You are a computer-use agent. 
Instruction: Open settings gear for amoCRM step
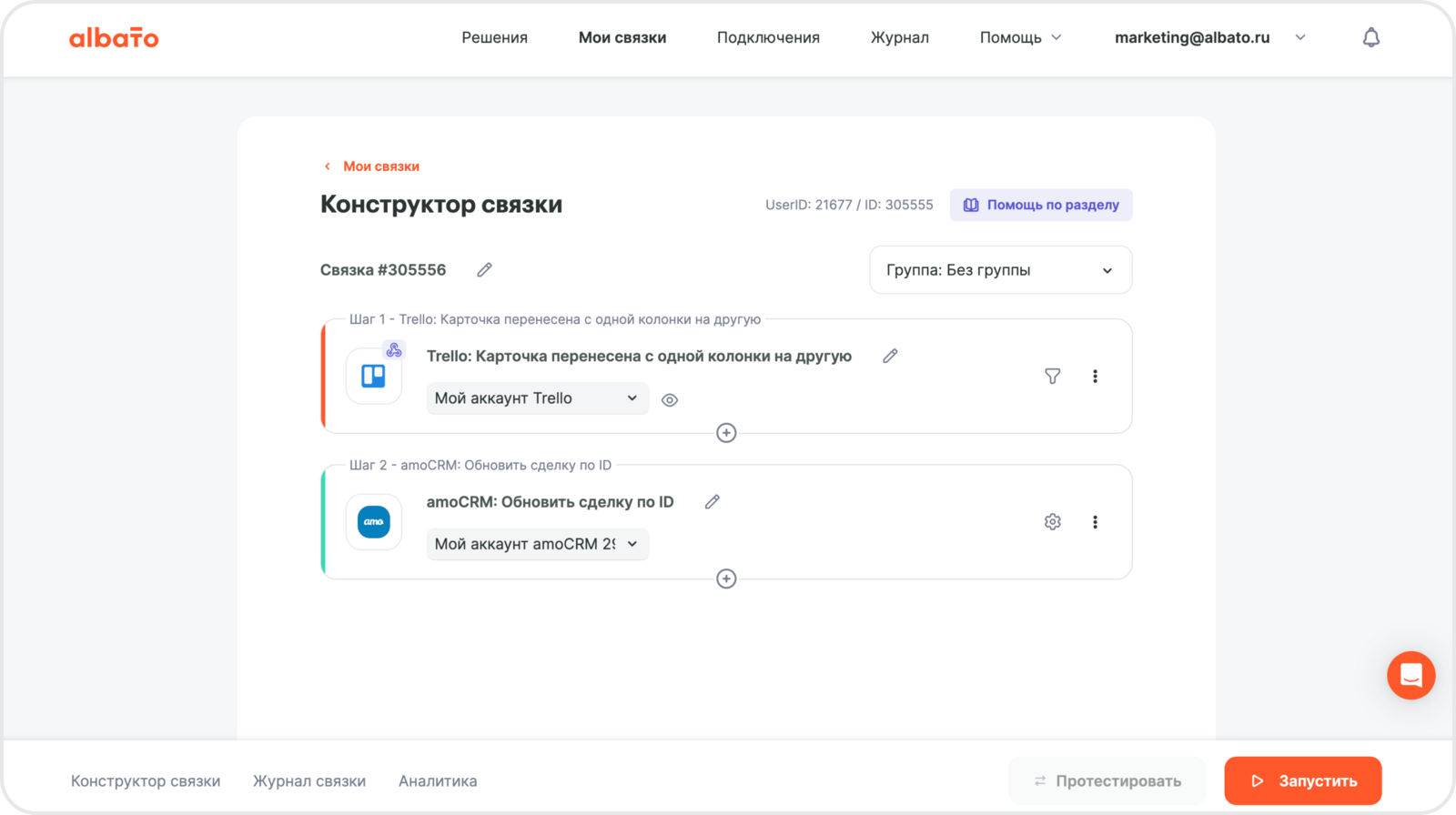pos(1052,522)
